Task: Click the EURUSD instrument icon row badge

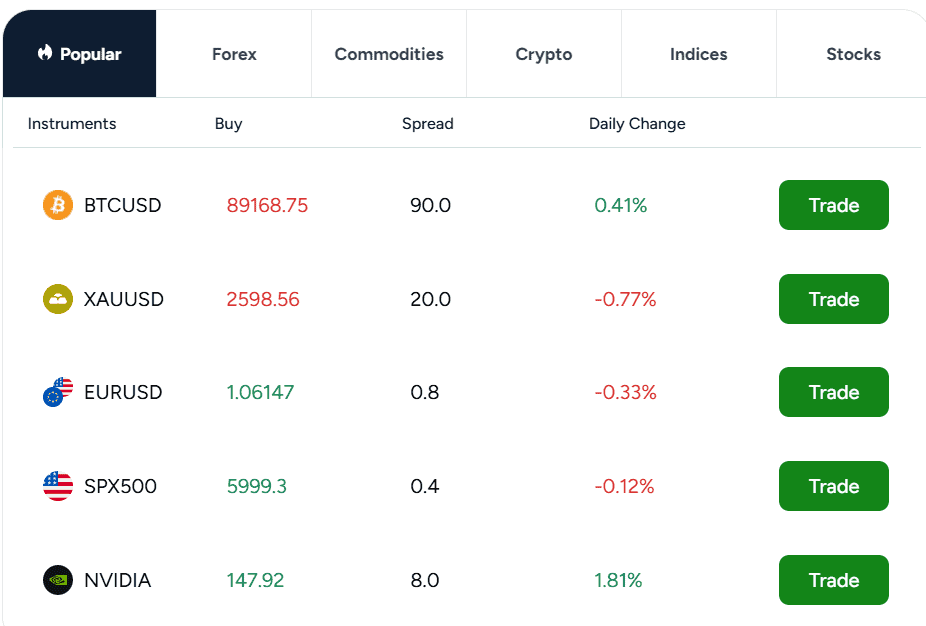Action: pos(57,392)
